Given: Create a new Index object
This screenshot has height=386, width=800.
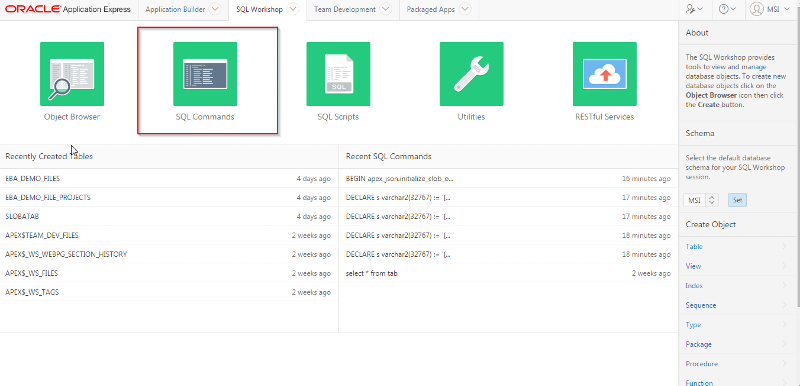Looking at the screenshot, I should [x=694, y=286].
